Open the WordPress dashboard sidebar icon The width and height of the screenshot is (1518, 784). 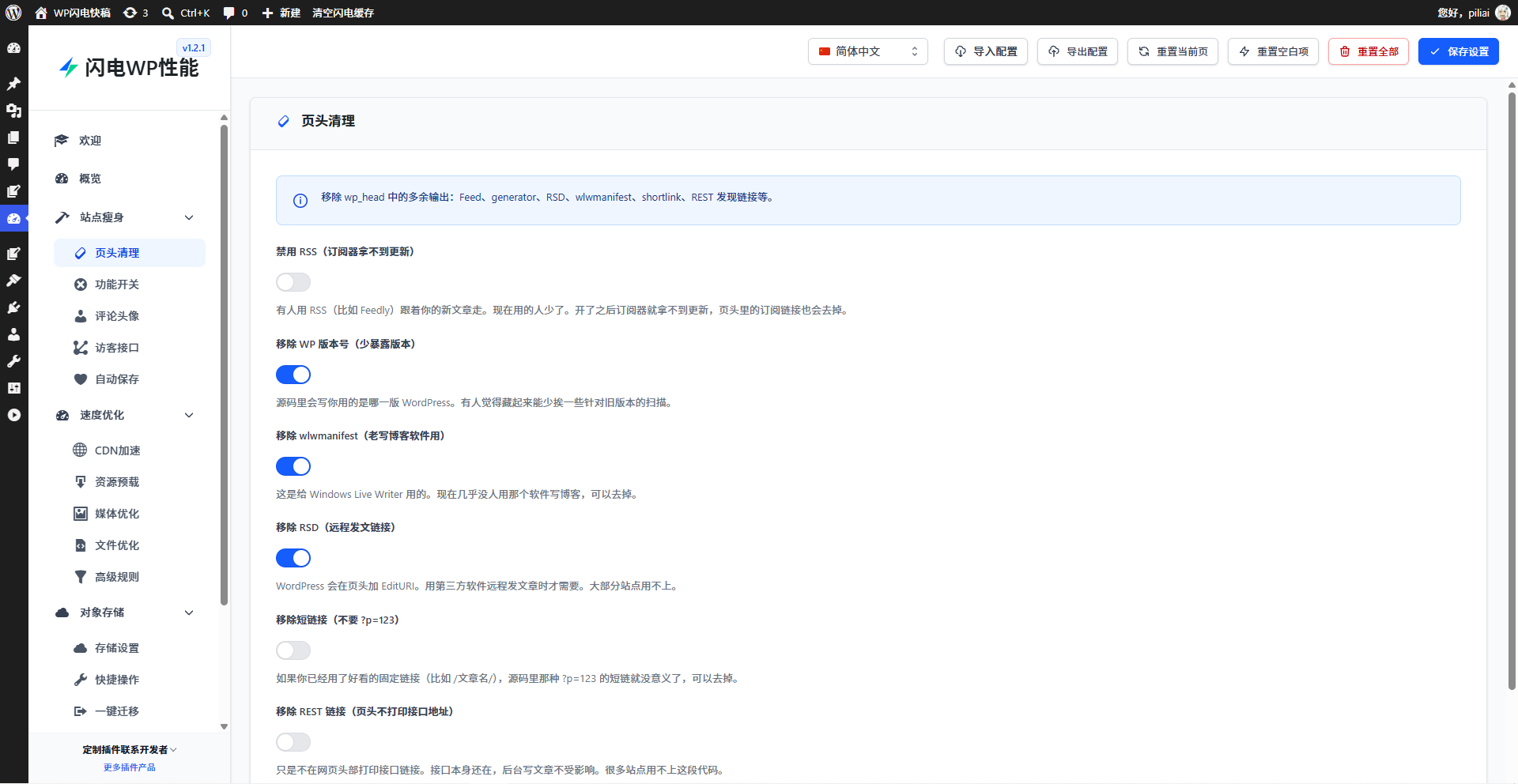tap(13, 48)
